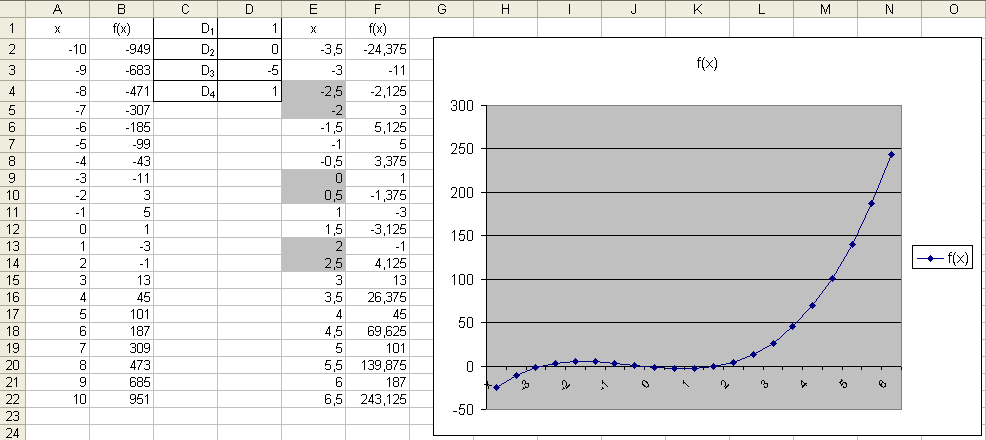Click the f(x) header in column B
The height and width of the screenshot is (440, 986).
(121, 28)
